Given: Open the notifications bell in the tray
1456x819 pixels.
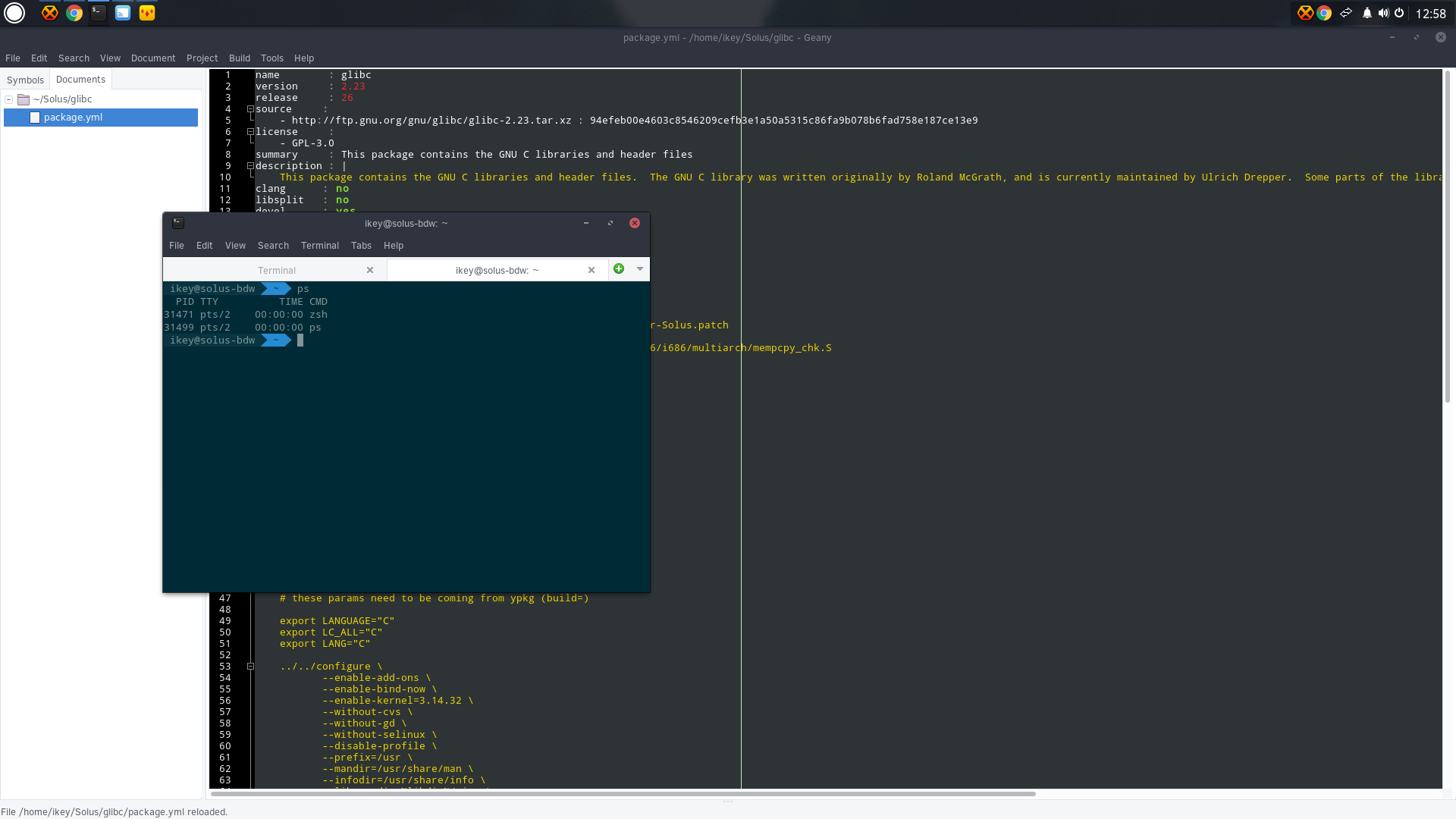Looking at the screenshot, I should pos(1367,13).
